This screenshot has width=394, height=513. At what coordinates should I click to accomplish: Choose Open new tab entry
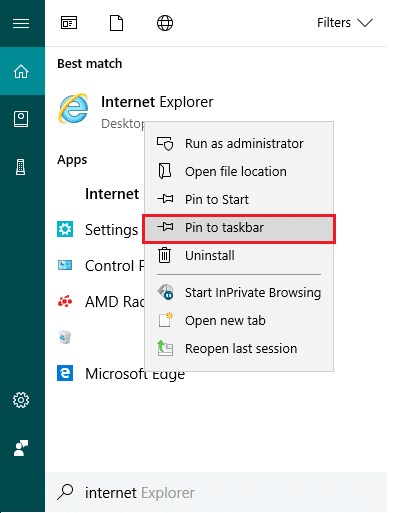click(239, 321)
